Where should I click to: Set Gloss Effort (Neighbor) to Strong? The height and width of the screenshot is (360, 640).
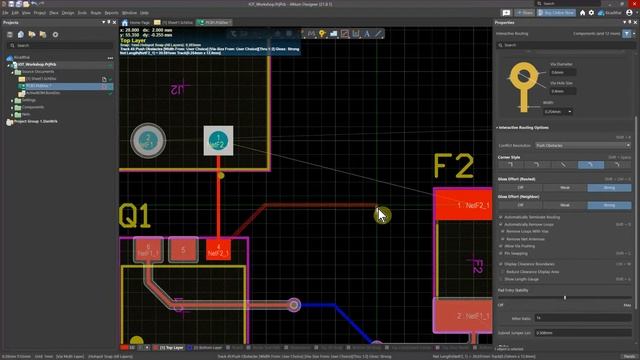tap(609, 205)
